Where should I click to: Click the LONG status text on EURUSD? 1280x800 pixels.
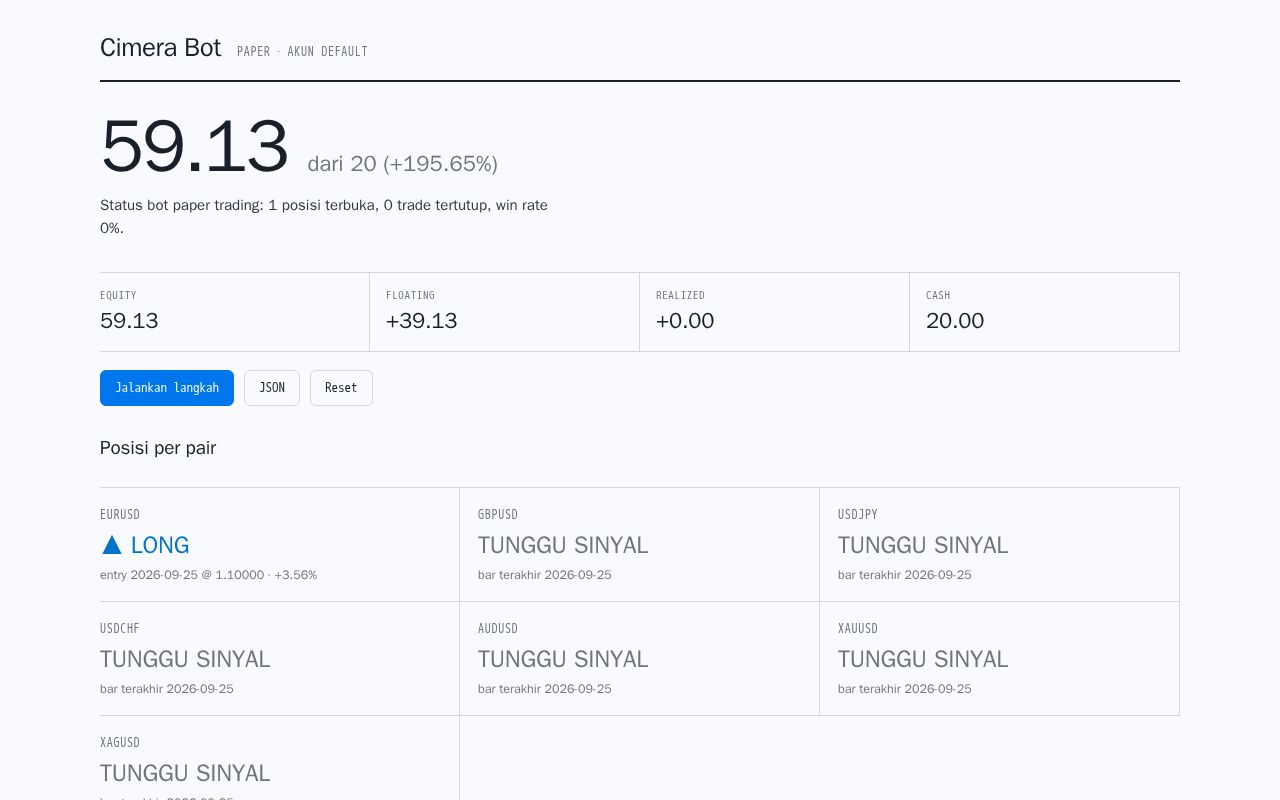tap(160, 545)
